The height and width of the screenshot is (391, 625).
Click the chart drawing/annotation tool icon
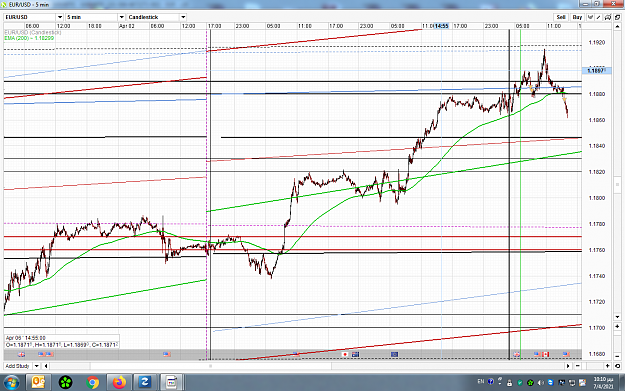(x=608, y=17)
